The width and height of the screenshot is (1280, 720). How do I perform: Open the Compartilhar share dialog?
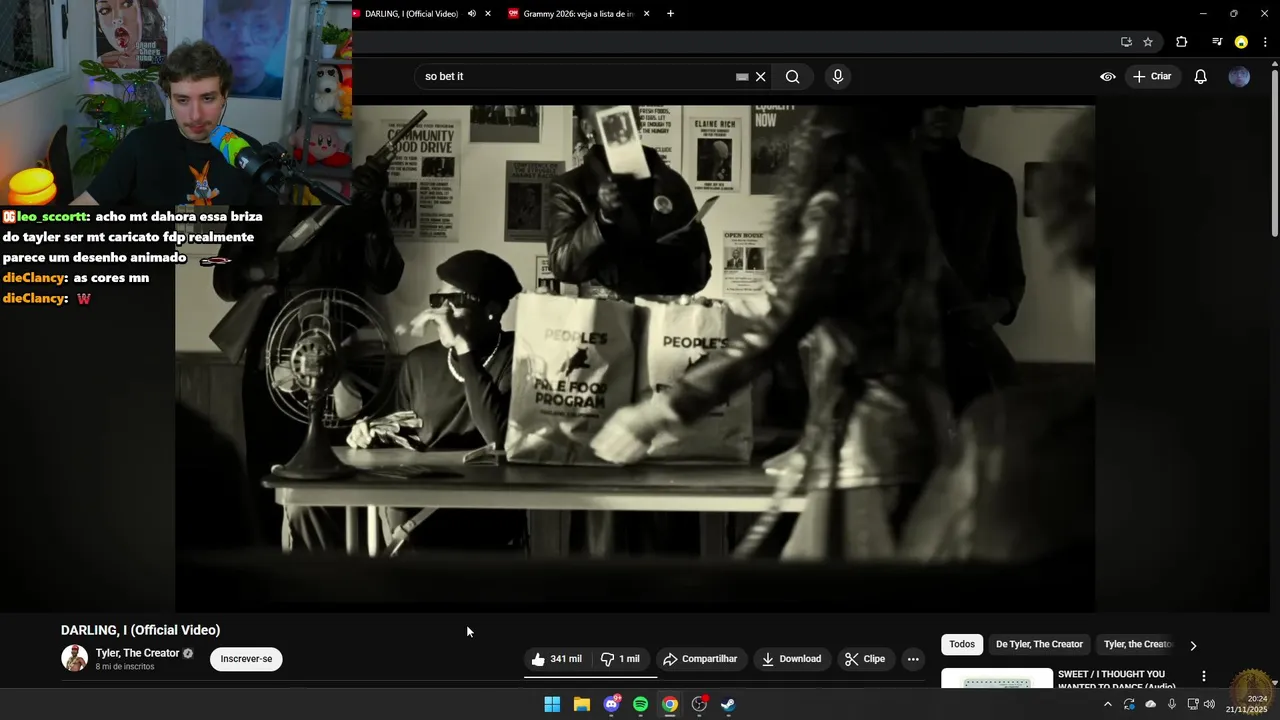click(x=700, y=659)
